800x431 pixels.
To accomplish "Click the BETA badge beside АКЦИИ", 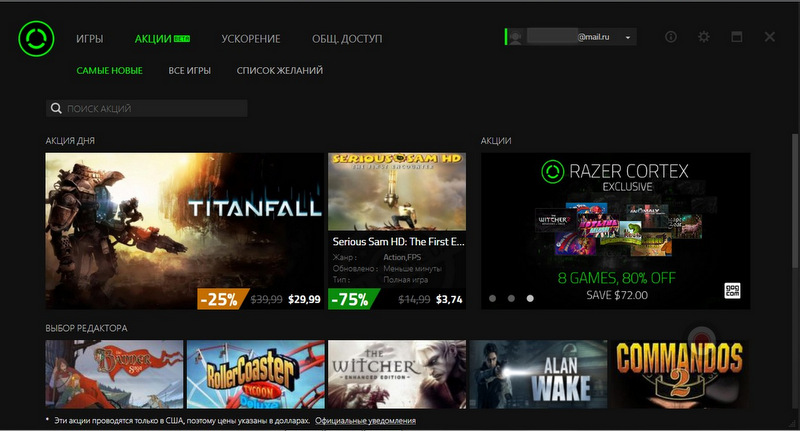I will click(x=182, y=39).
